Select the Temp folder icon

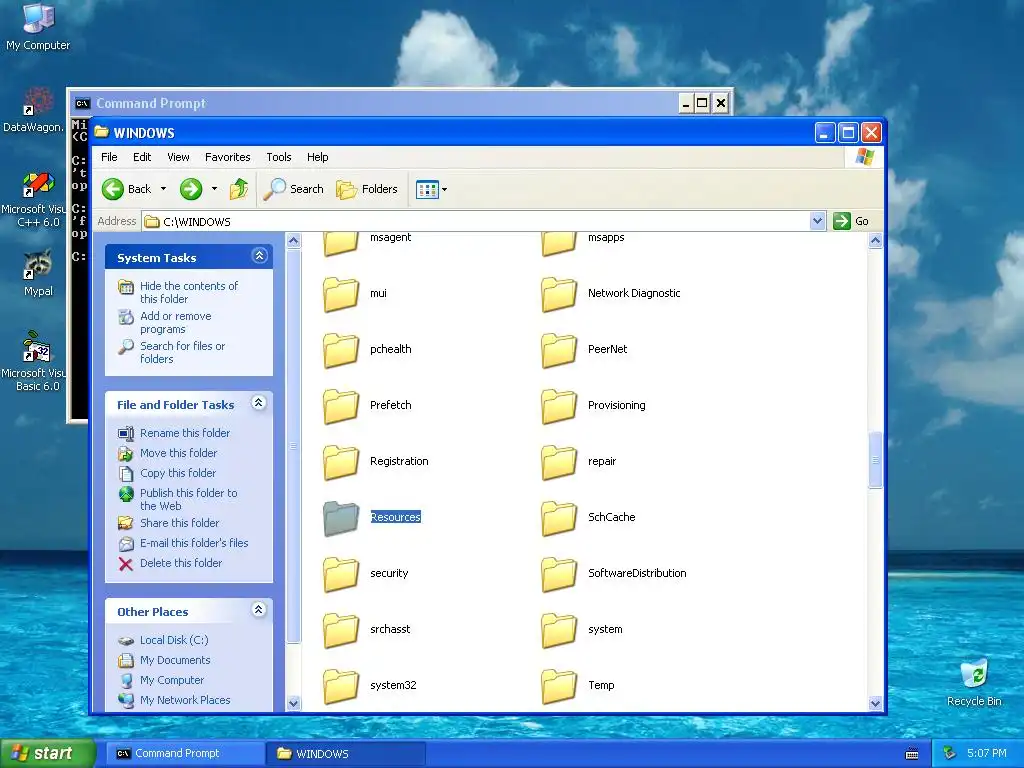point(559,686)
